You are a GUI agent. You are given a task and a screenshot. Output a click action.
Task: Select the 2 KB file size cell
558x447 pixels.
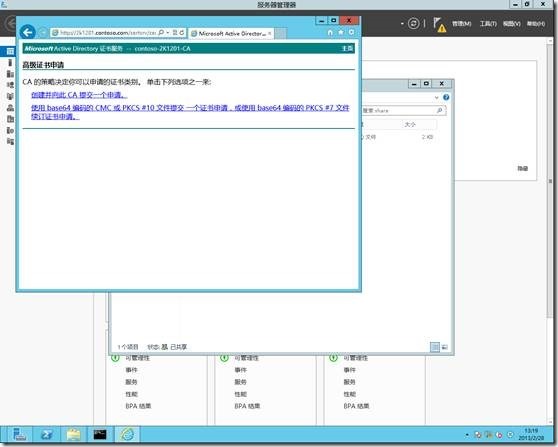click(x=427, y=137)
